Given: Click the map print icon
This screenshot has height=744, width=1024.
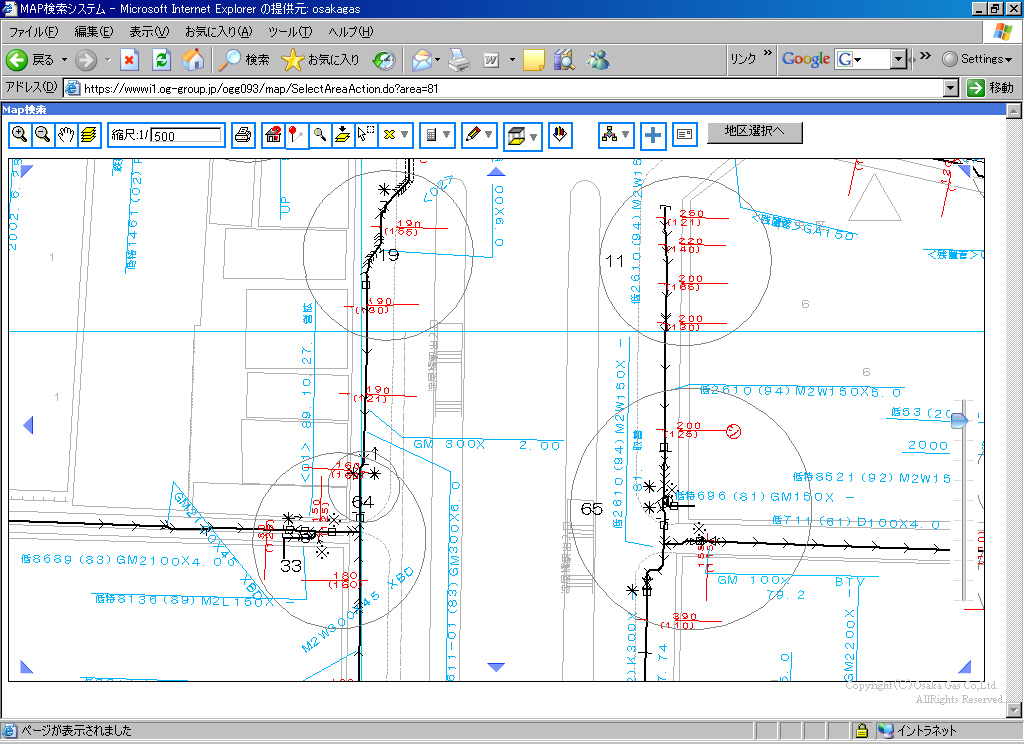Looking at the screenshot, I should pyautogui.click(x=243, y=135).
